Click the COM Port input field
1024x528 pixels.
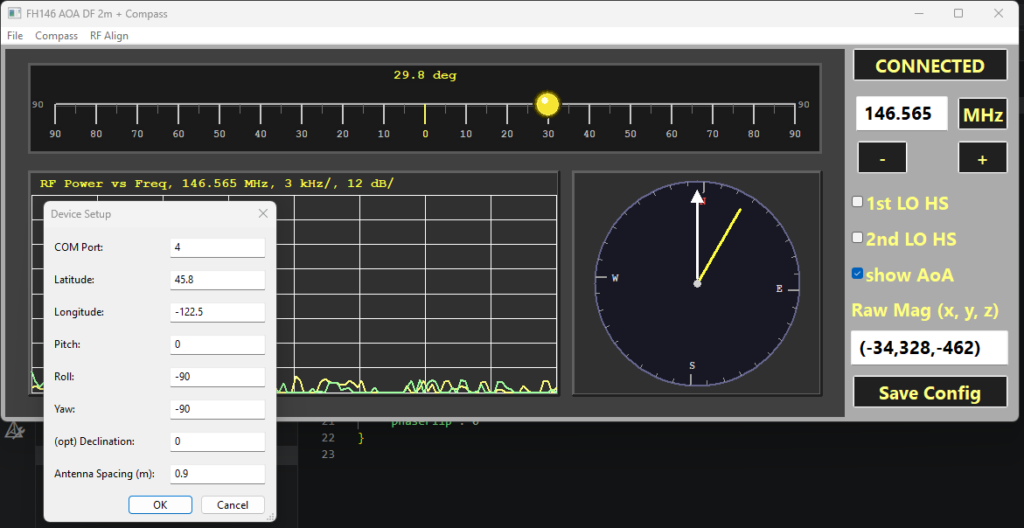(217, 247)
